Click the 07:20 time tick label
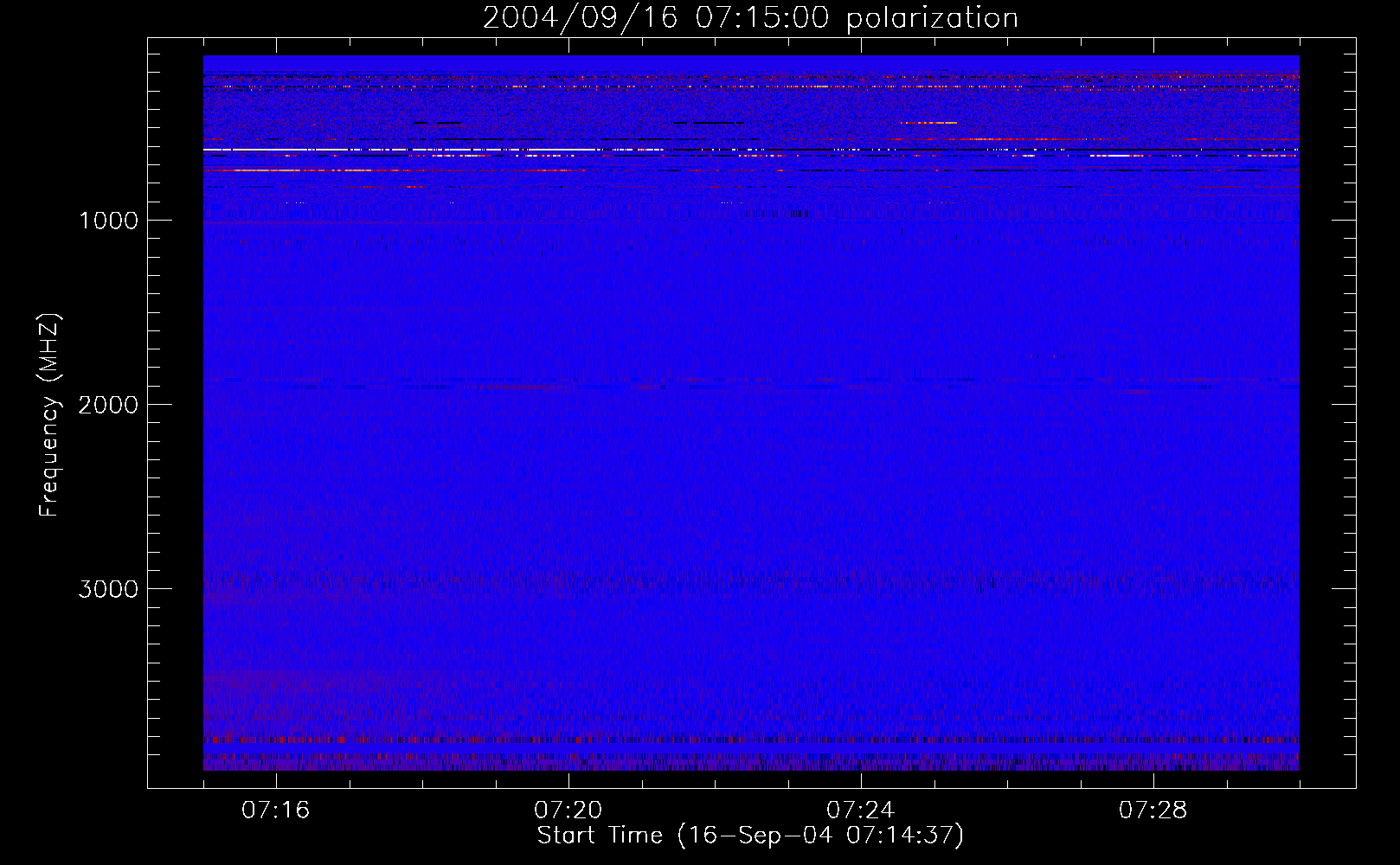 [x=568, y=811]
